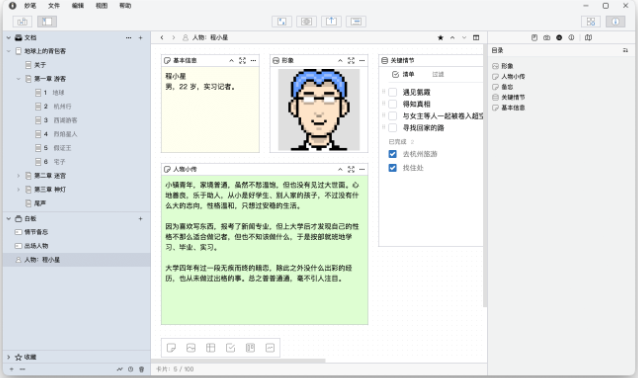
Task: Add a new document with 文档 plus
Action: click(x=140, y=37)
